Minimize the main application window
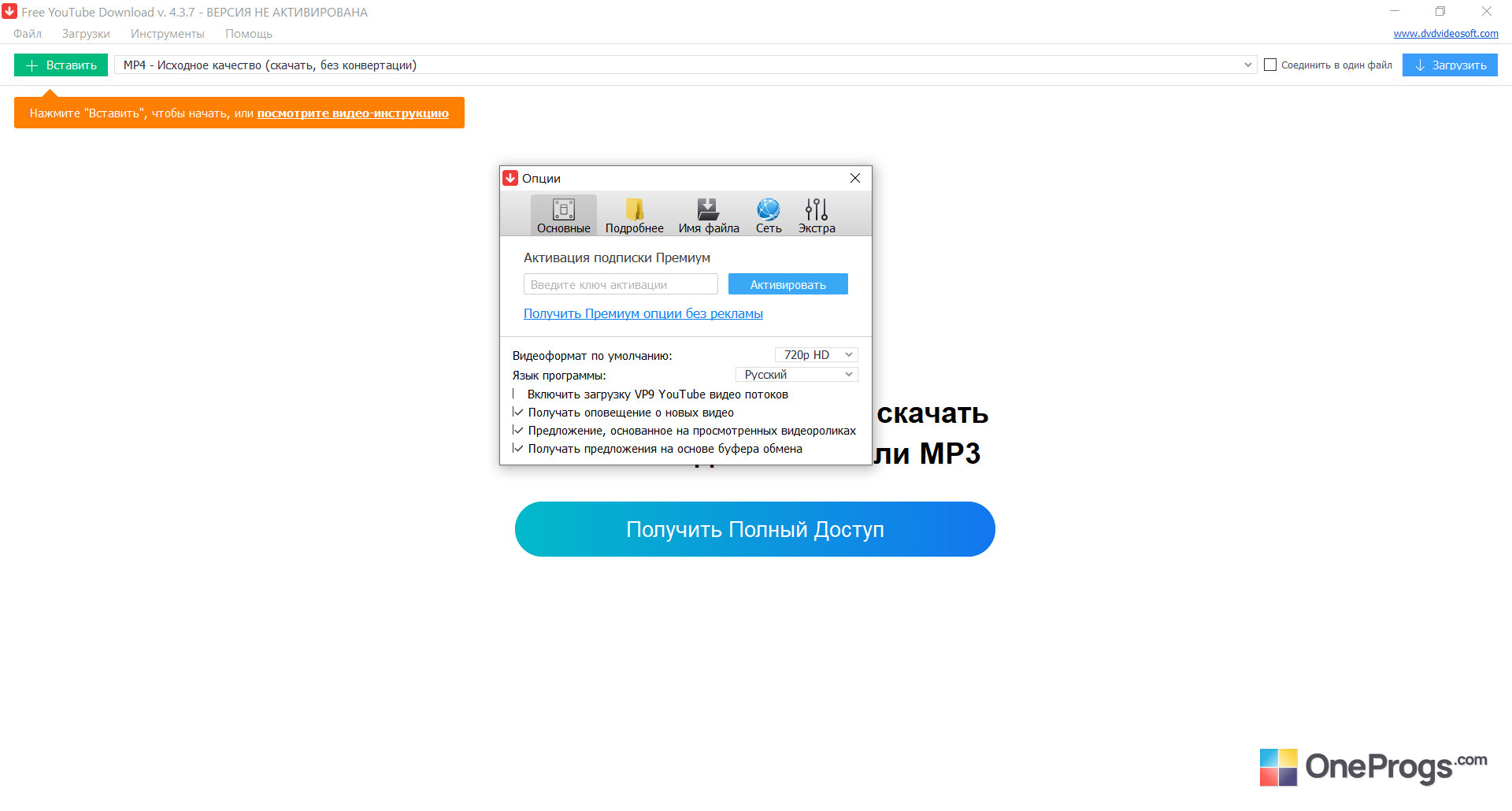The height and width of the screenshot is (811, 1512). [1395, 12]
